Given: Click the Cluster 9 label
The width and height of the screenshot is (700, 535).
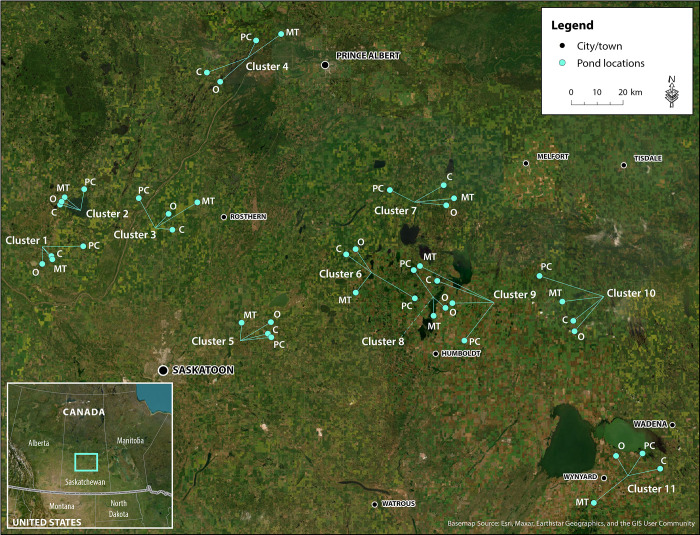Looking at the screenshot, I should click(x=515, y=295).
